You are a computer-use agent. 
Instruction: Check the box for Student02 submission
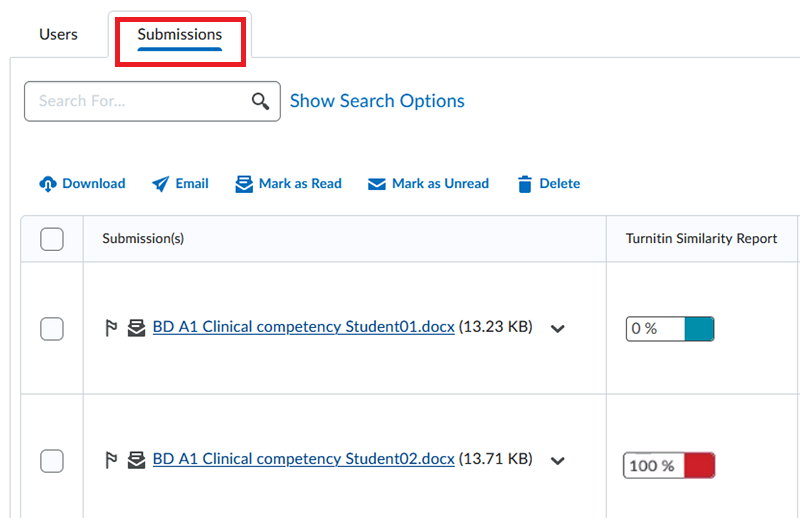coord(52,460)
